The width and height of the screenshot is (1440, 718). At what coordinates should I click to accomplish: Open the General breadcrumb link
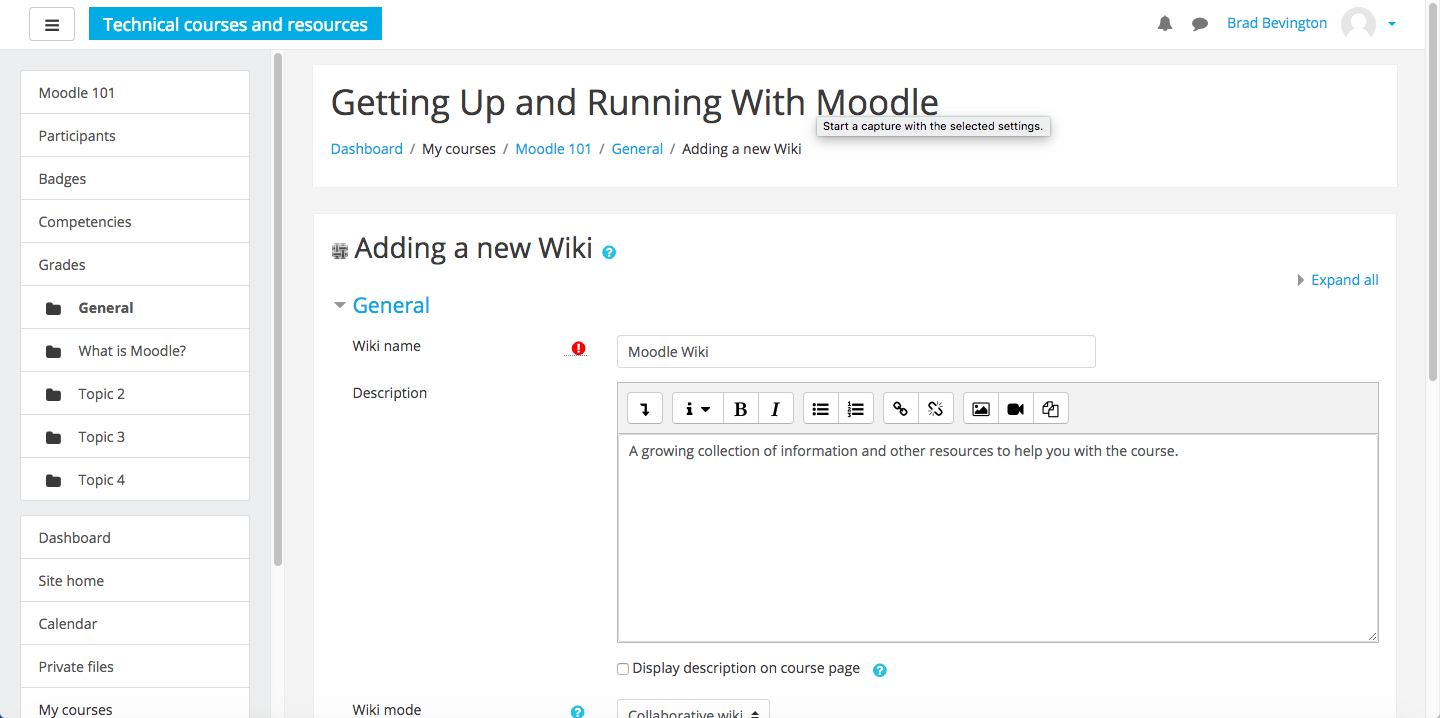[x=637, y=149]
